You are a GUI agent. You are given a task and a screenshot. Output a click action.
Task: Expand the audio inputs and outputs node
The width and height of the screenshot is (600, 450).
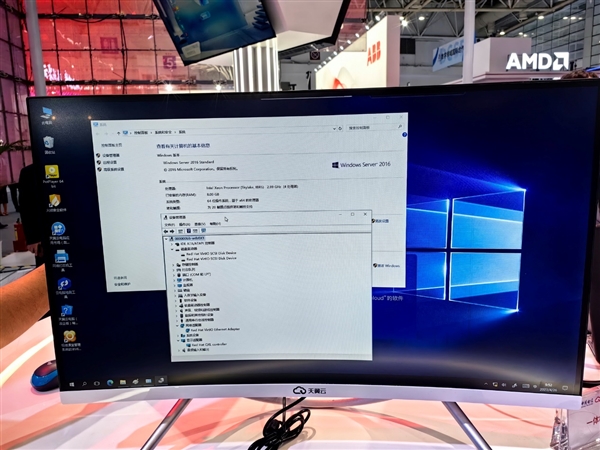click(179, 350)
